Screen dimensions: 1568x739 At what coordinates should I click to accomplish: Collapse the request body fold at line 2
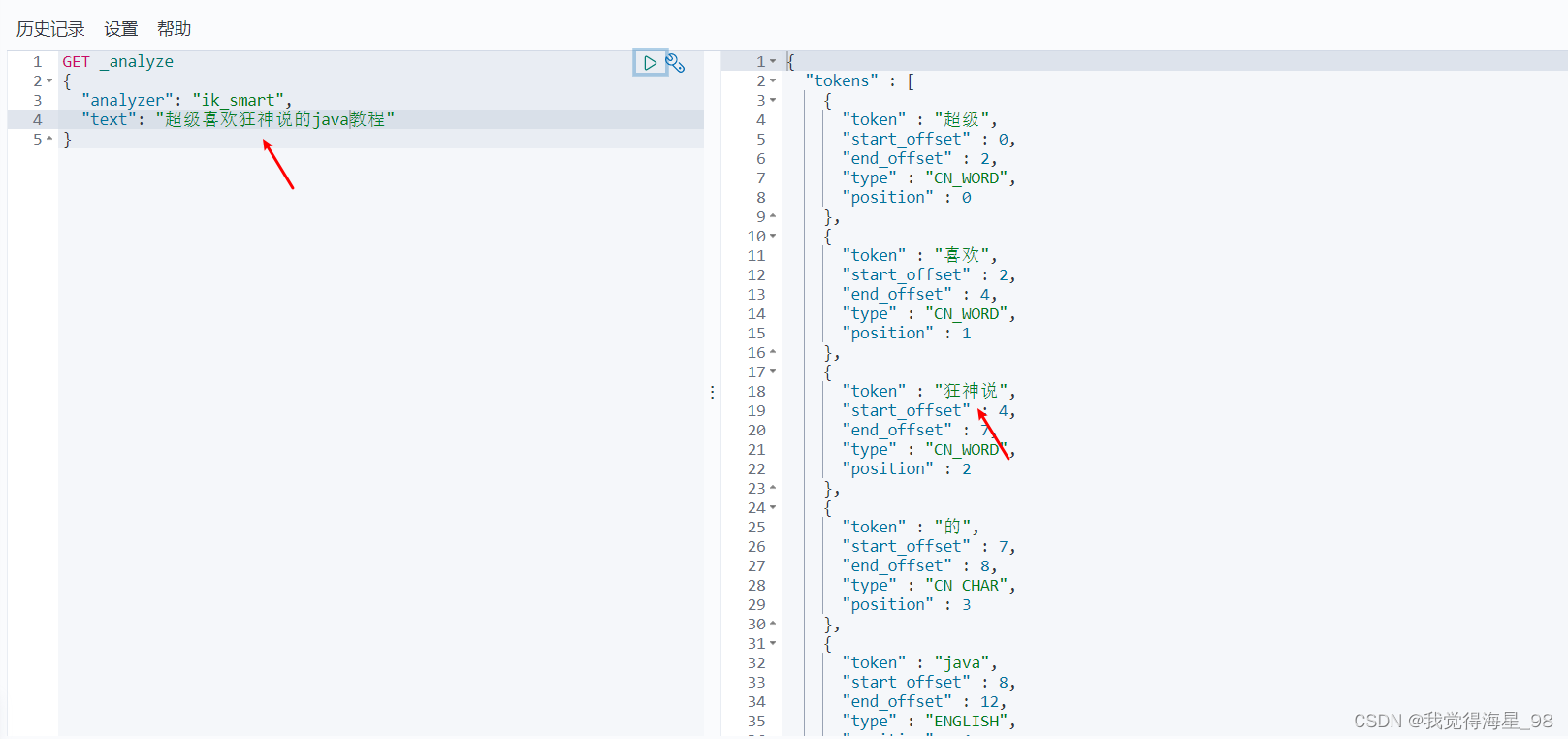pos(49,81)
